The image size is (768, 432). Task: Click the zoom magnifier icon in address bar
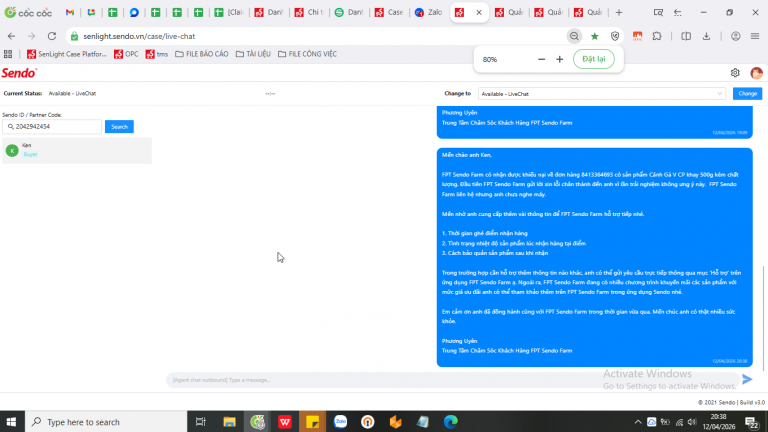[x=574, y=36]
